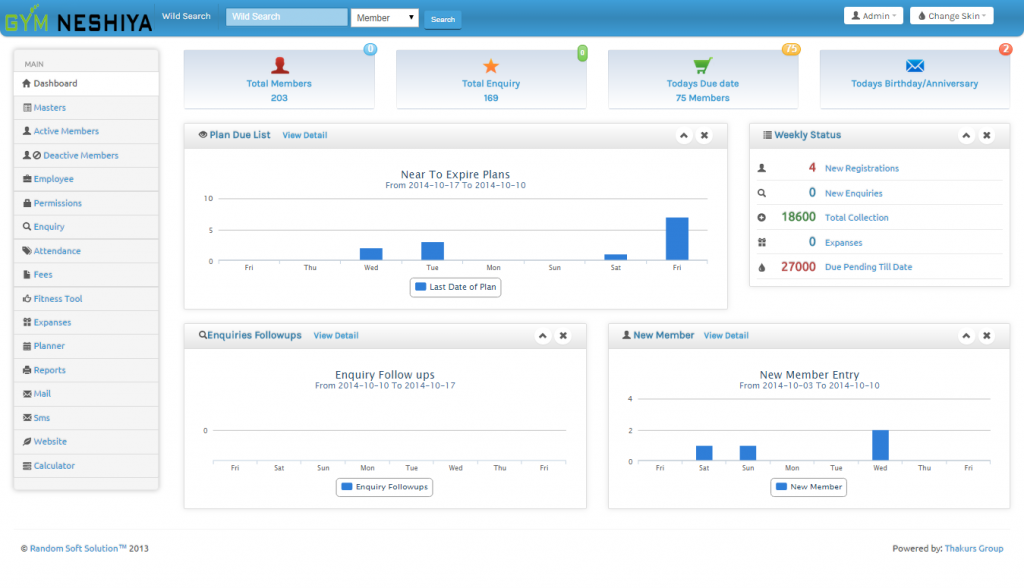Image resolution: width=1024 pixels, height=588 pixels.
Task: Click the Wed bar in New Member Entry chart
Action: [x=880, y=446]
